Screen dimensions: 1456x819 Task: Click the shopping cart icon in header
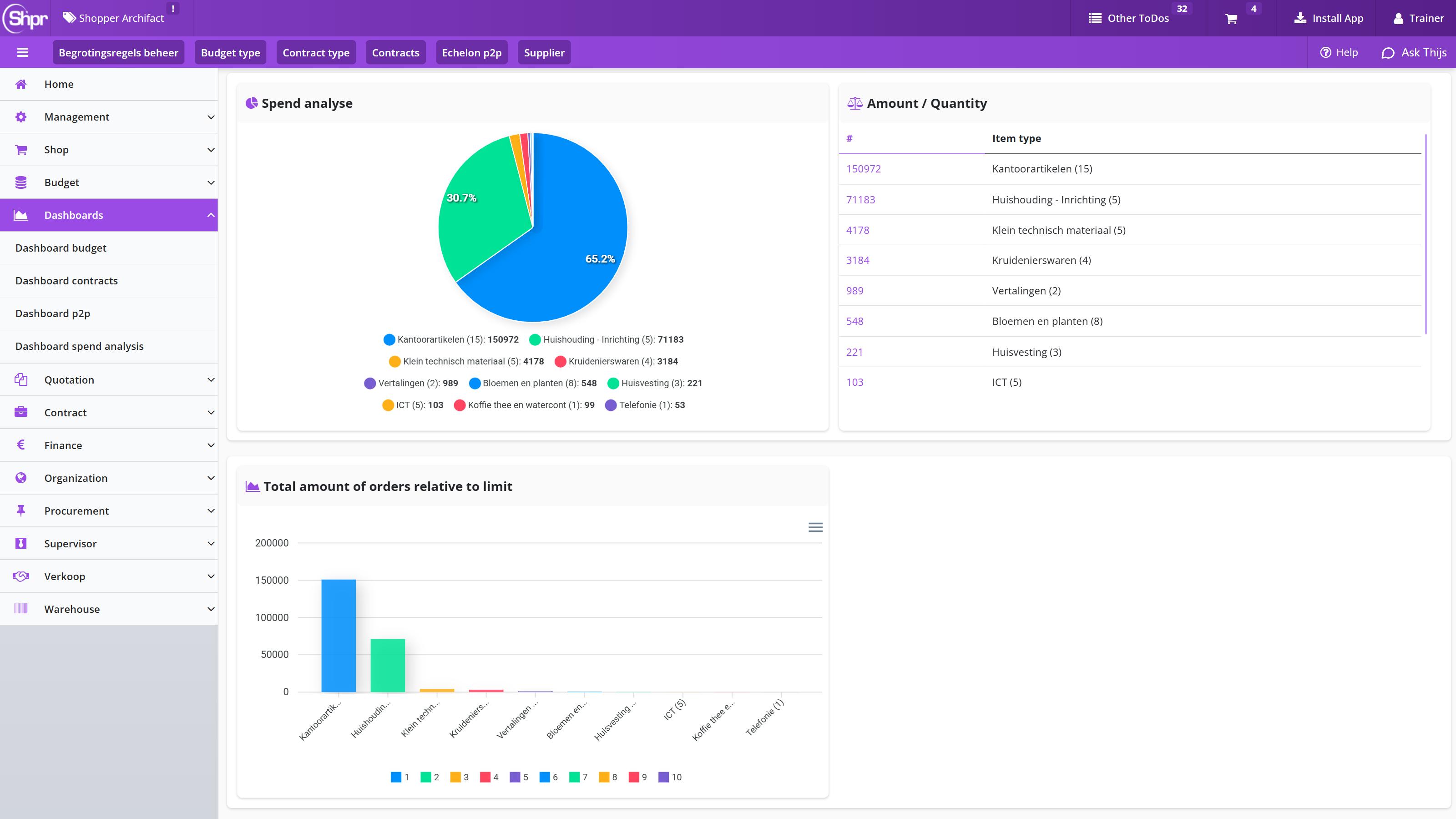pyautogui.click(x=1231, y=19)
